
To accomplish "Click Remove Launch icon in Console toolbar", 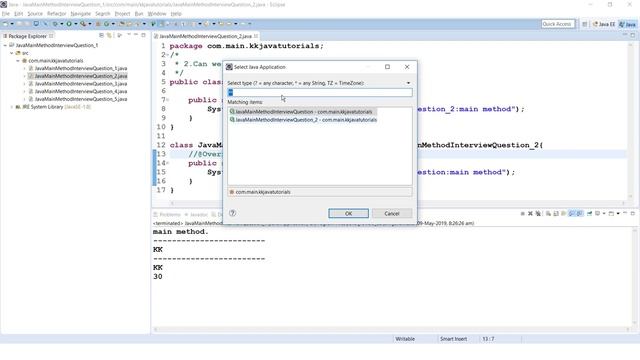I will 530,213.
